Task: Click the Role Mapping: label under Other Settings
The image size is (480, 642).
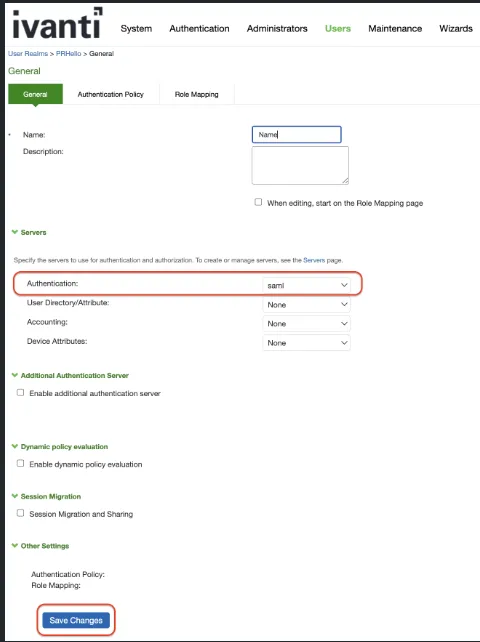Action: (56, 585)
